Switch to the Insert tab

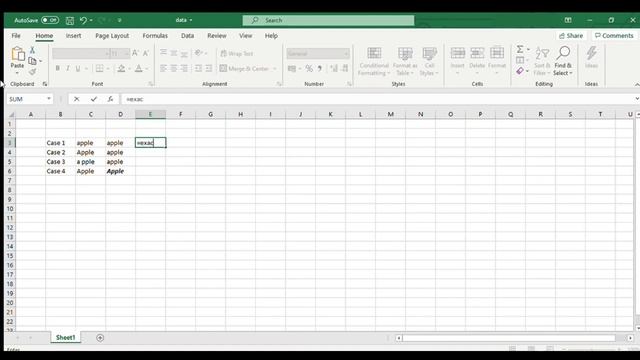click(73, 36)
